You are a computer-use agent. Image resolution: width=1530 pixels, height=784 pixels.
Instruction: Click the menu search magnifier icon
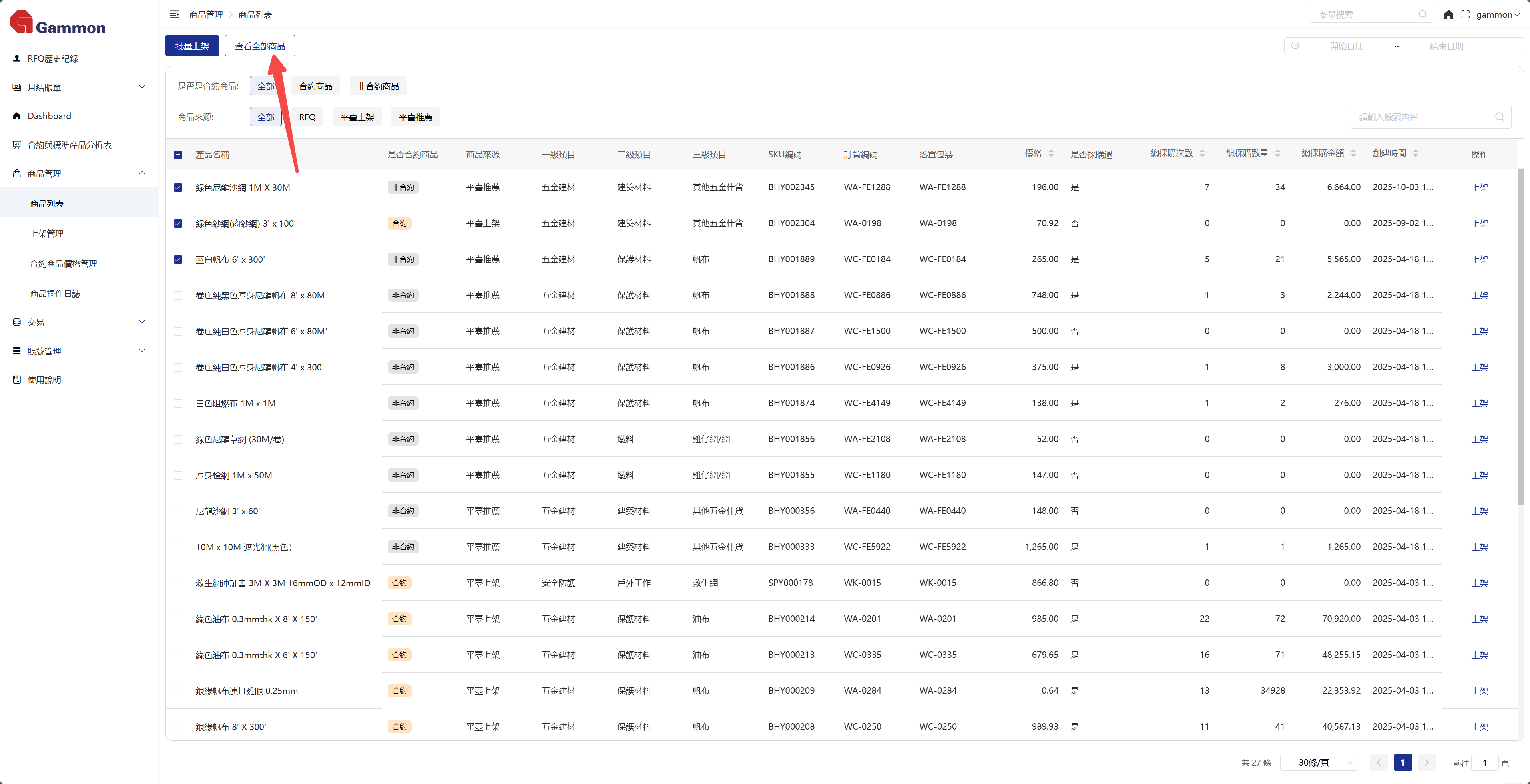point(1422,14)
